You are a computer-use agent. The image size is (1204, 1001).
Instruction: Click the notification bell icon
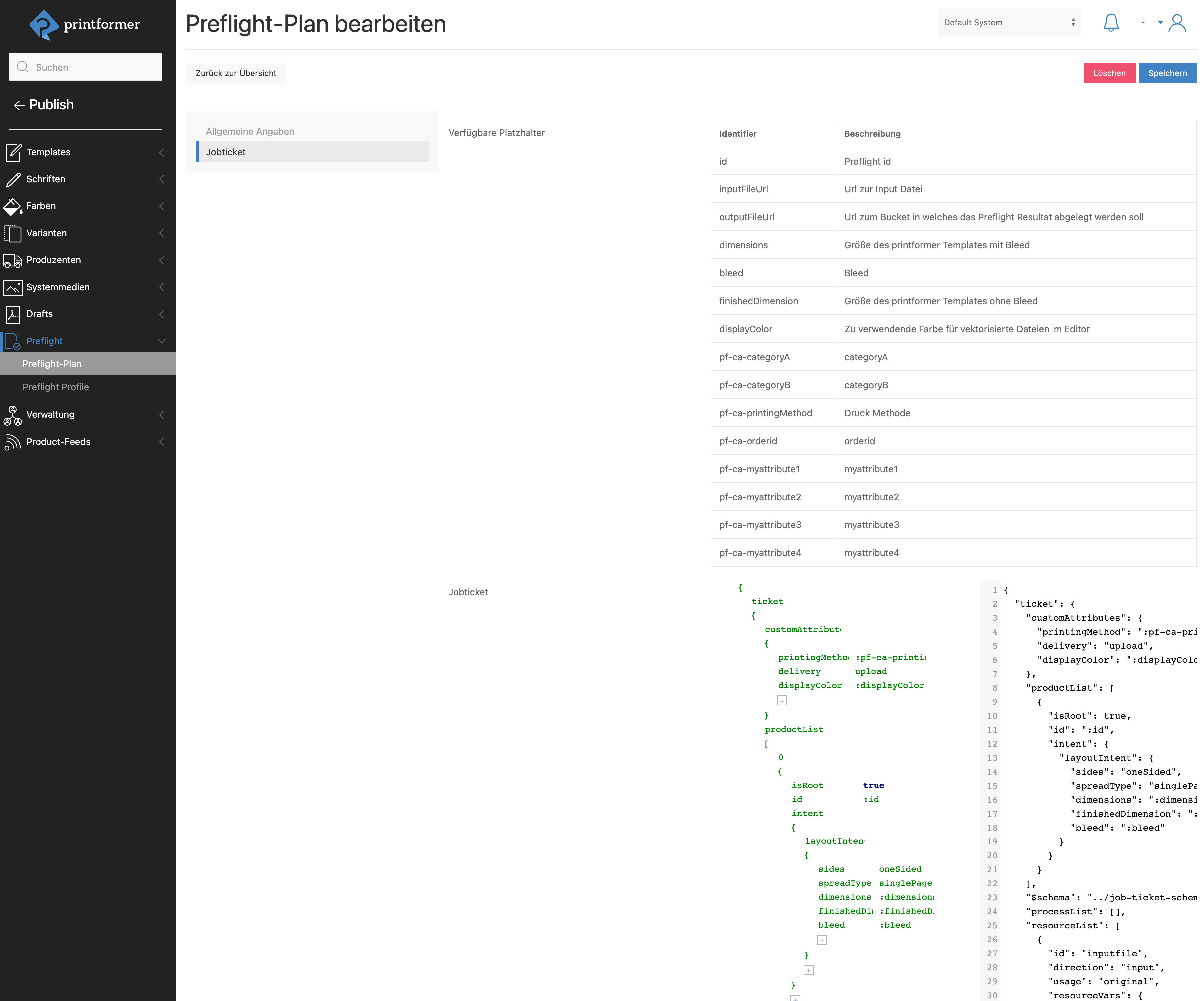1110,23
